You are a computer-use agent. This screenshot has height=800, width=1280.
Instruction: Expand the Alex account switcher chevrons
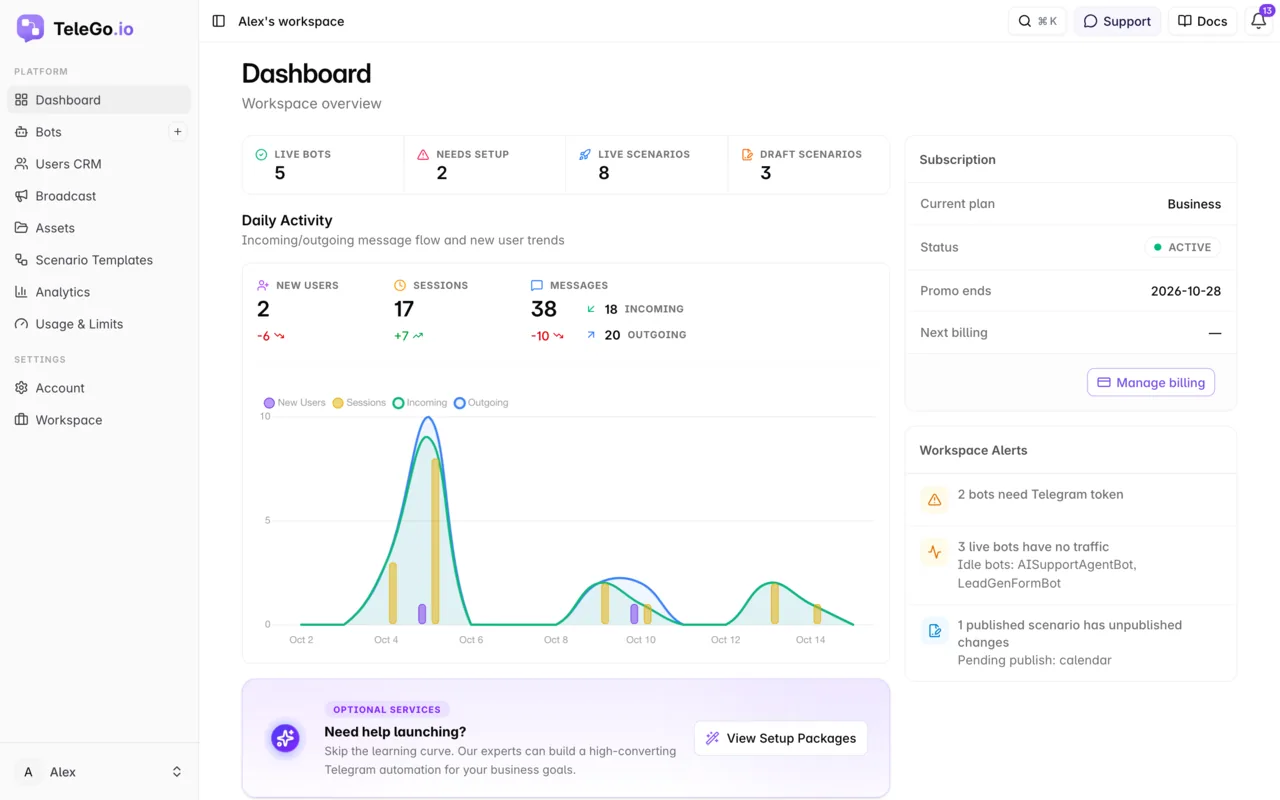coord(177,772)
